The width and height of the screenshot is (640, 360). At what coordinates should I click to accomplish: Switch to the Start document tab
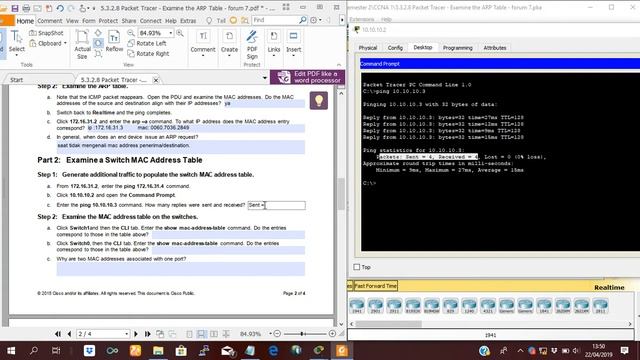[16, 80]
